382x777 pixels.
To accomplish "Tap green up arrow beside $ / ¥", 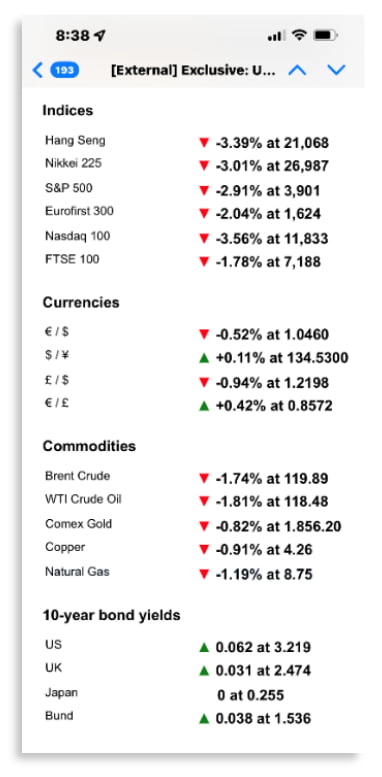I will pyautogui.click(x=204, y=358).
